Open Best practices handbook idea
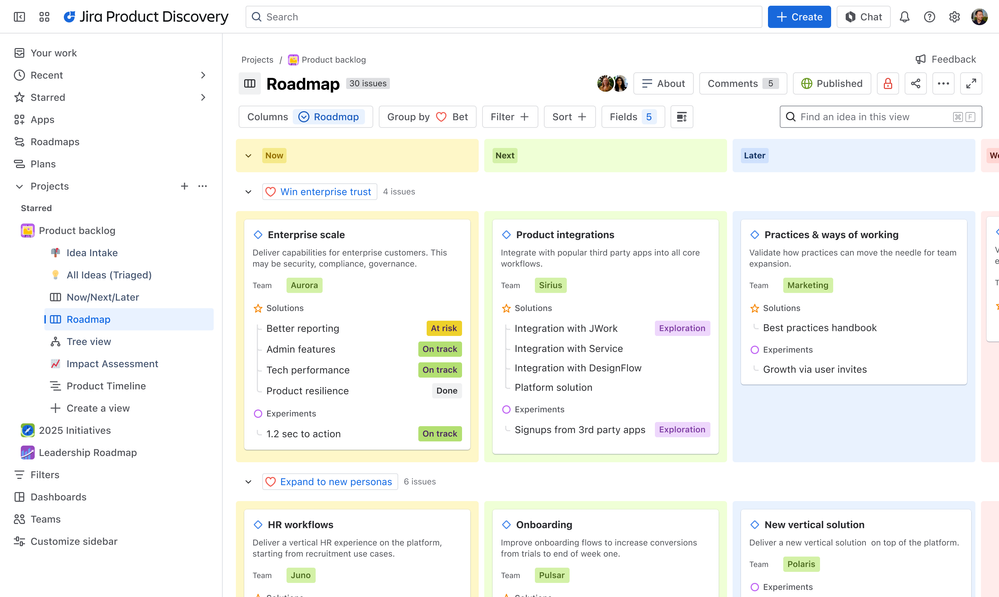Viewport: 999px width, 597px height. click(x=819, y=328)
